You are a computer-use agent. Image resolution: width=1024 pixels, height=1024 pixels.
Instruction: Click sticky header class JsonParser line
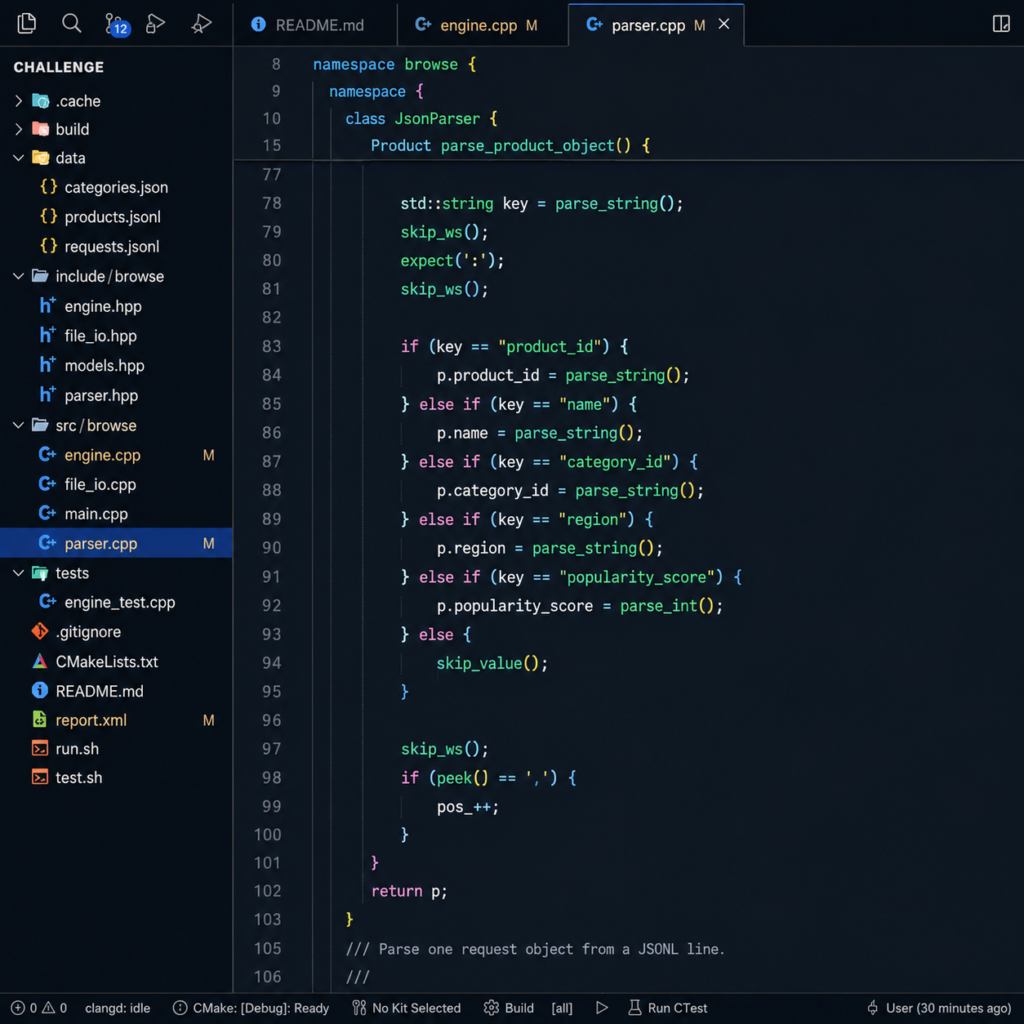point(421,118)
